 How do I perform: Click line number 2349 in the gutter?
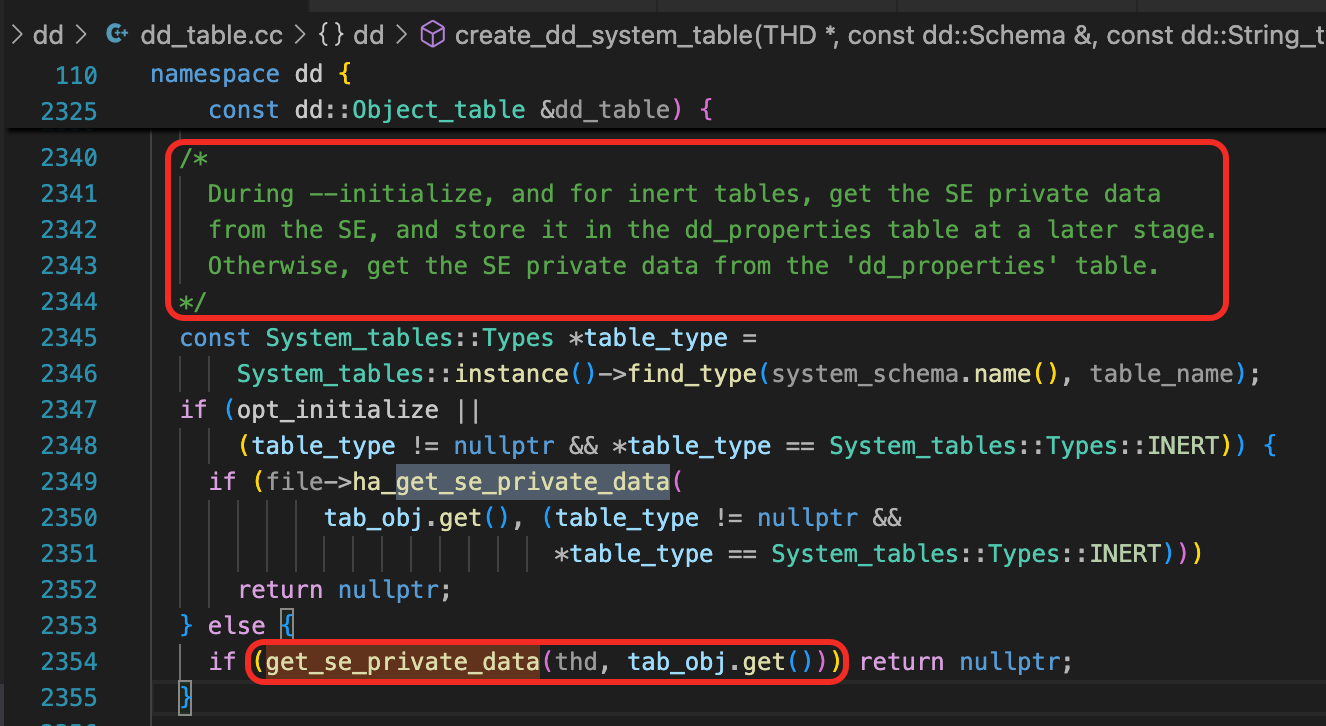pyautogui.click(x=69, y=482)
